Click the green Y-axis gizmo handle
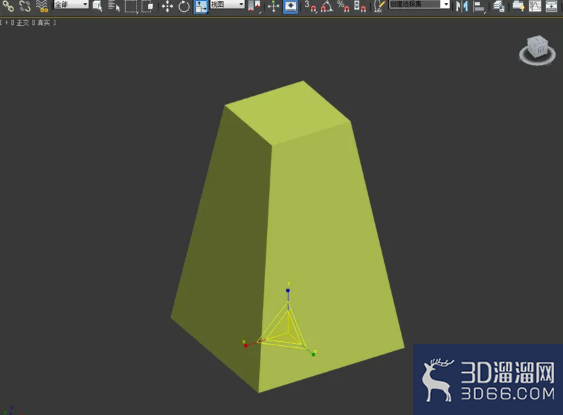 point(313,354)
